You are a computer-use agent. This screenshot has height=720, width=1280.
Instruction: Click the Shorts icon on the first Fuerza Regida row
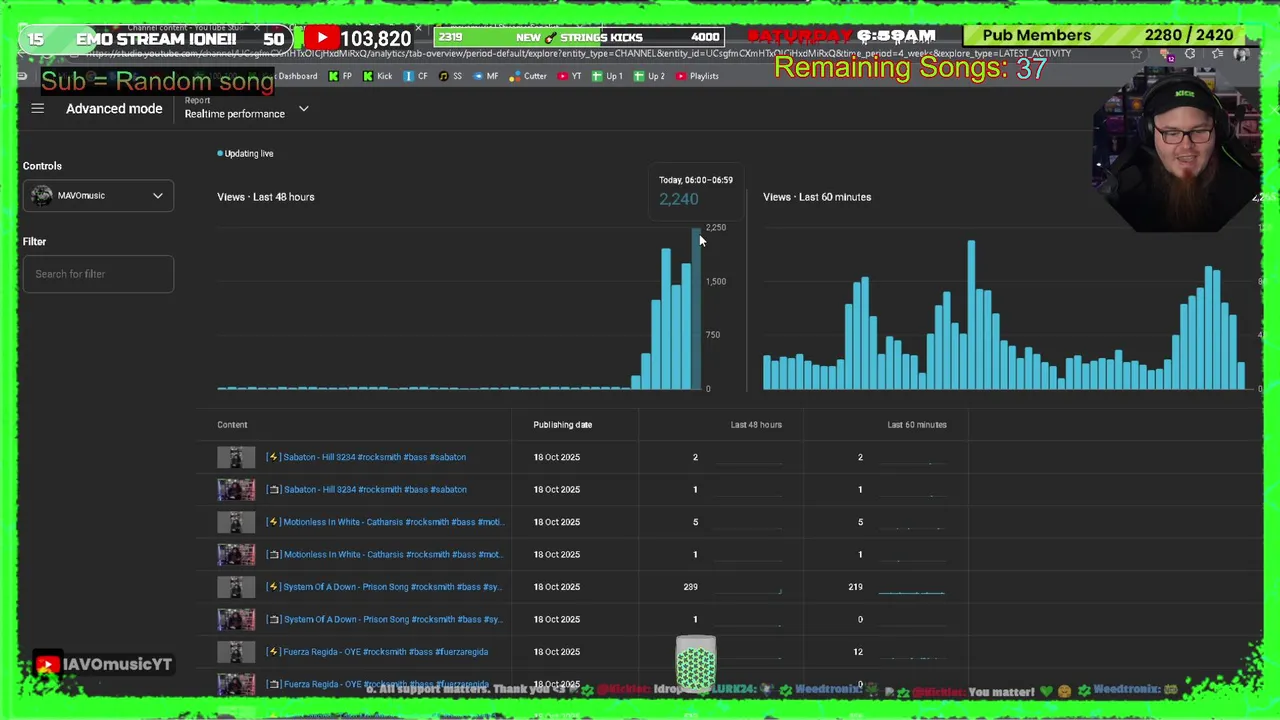273,652
